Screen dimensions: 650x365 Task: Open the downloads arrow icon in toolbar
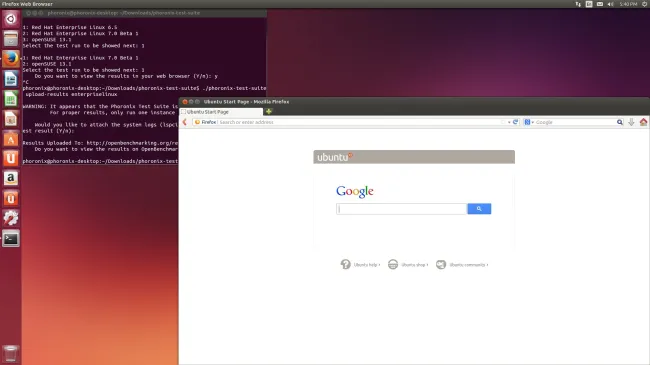(x=631, y=122)
